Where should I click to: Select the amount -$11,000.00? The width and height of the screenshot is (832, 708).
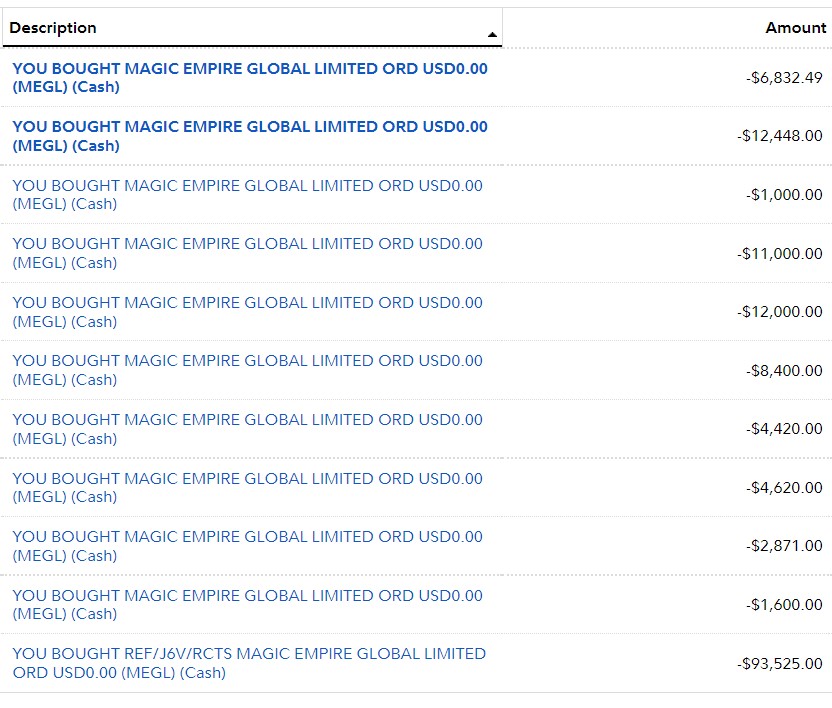point(779,254)
